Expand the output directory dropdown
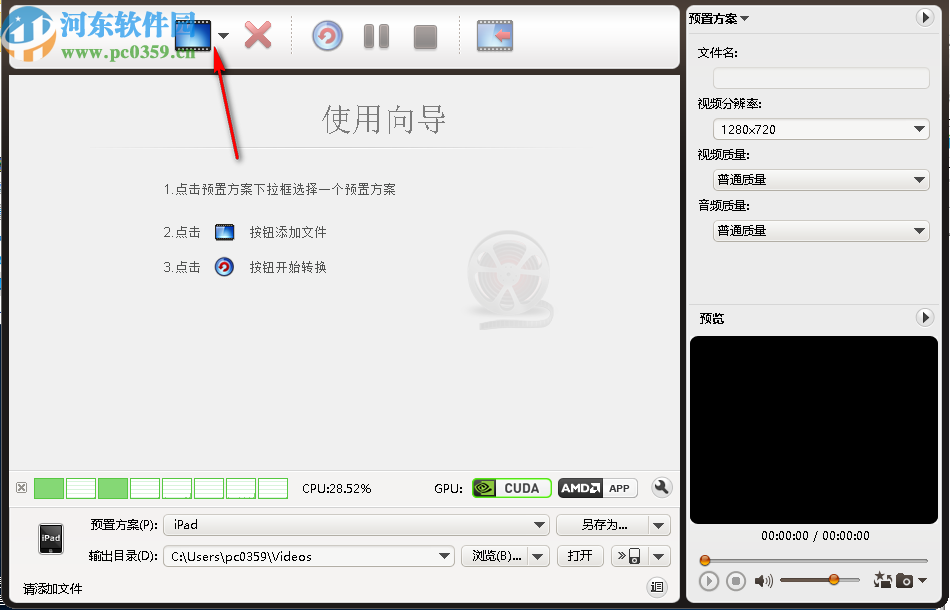950x610 pixels. click(443, 556)
